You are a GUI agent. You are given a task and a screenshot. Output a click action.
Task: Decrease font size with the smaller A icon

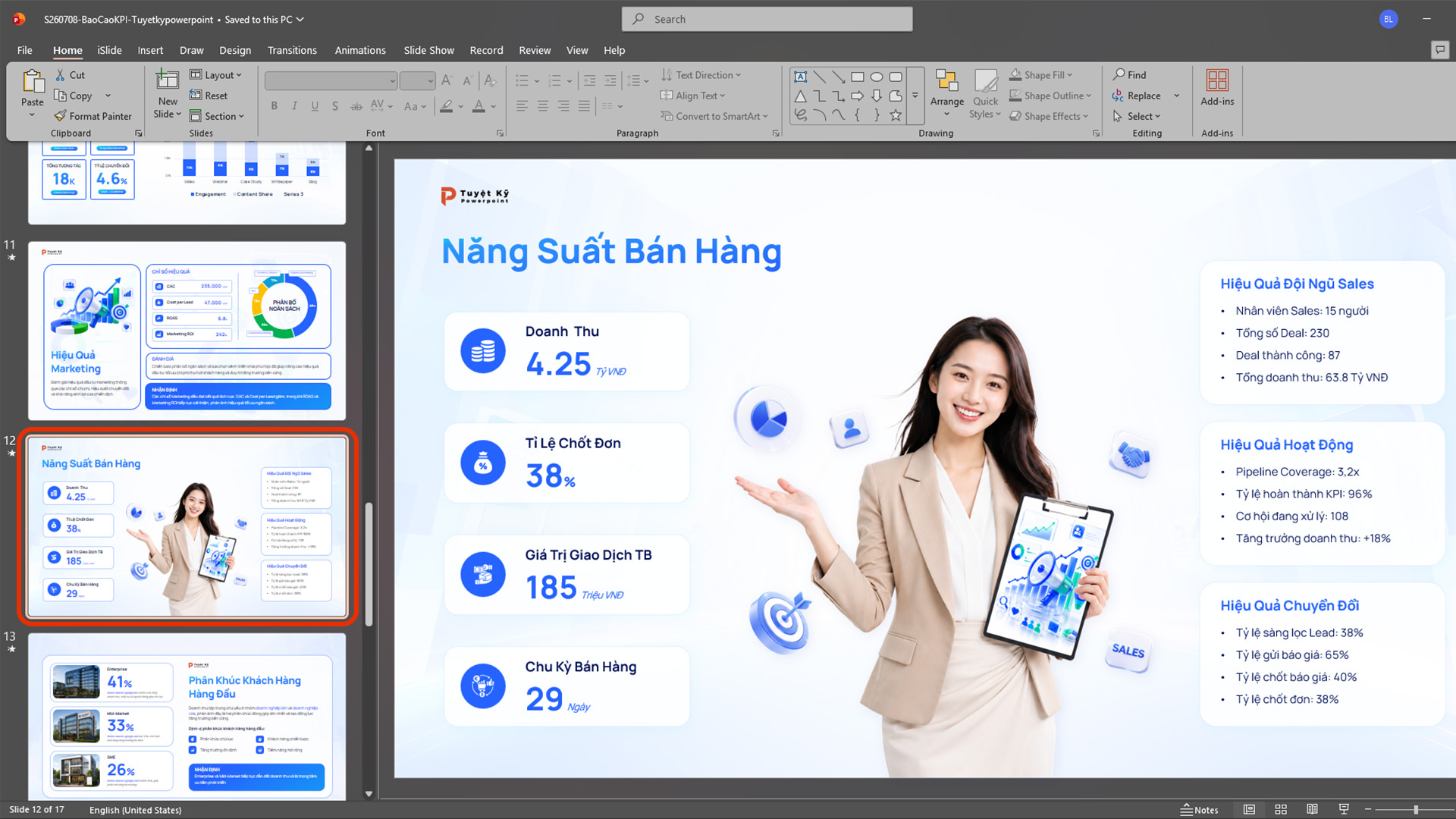(468, 80)
